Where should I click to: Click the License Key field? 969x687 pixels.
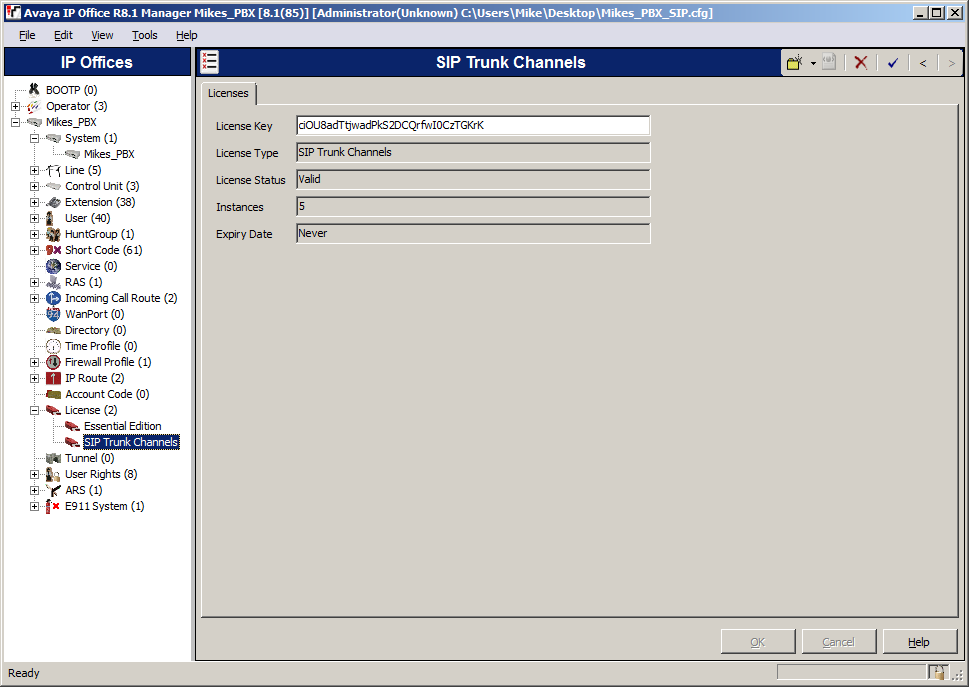[473, 125]
